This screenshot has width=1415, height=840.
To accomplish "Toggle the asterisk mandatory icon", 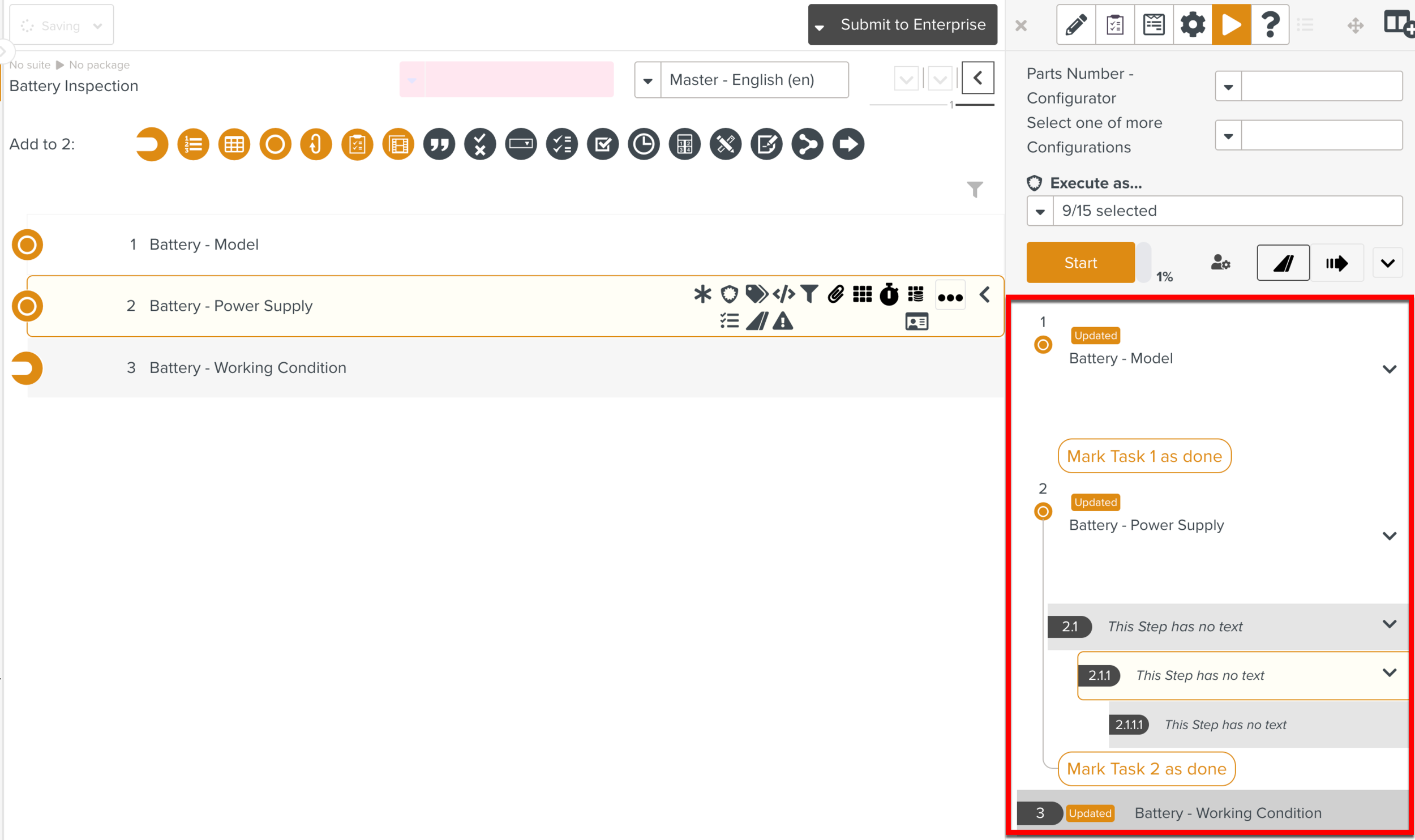I will pos(702,294).
